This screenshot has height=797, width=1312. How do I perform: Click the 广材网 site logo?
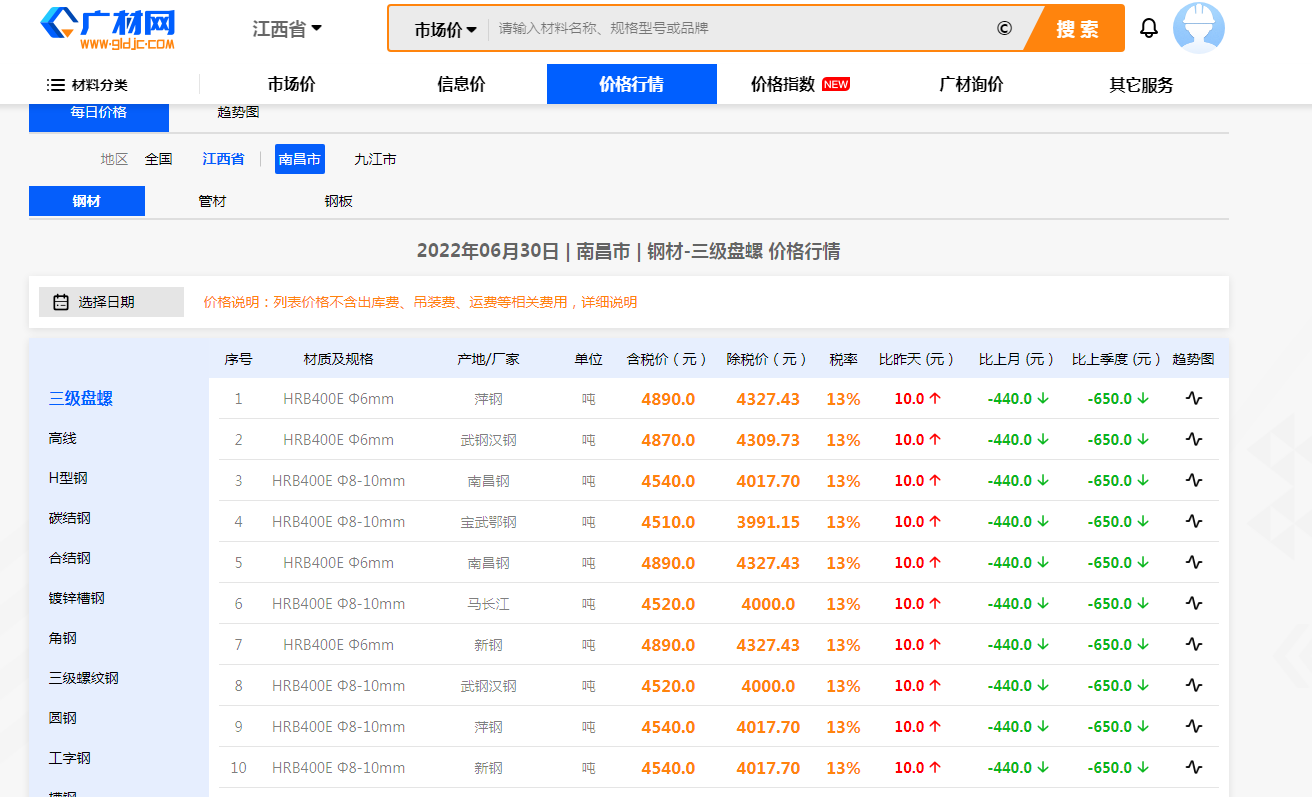tap(108, 28)
